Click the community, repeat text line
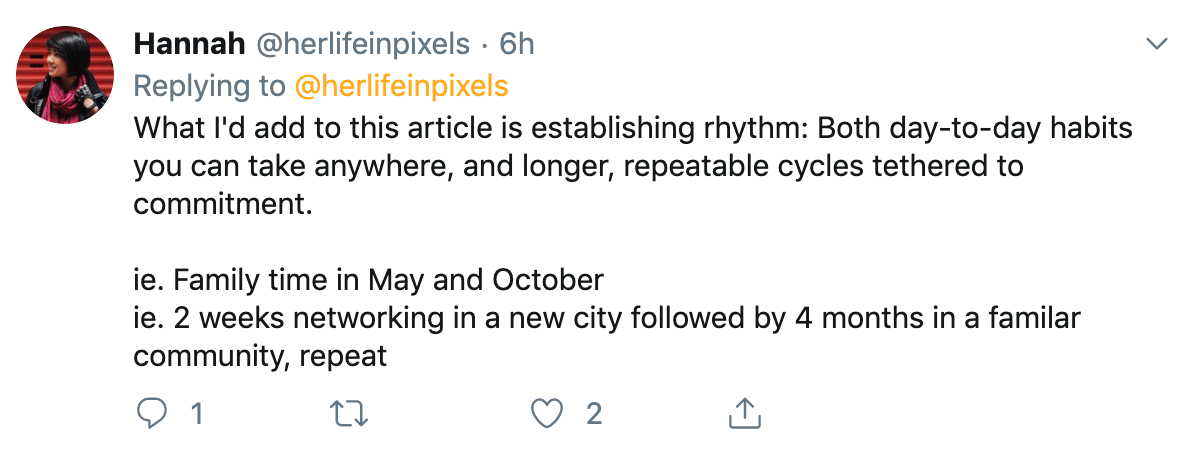 coord(260,356)
